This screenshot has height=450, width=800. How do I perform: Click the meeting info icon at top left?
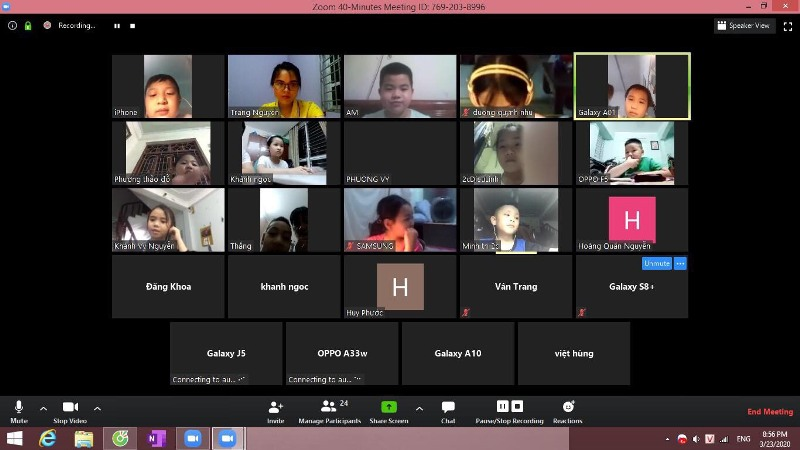click(12, 25)
